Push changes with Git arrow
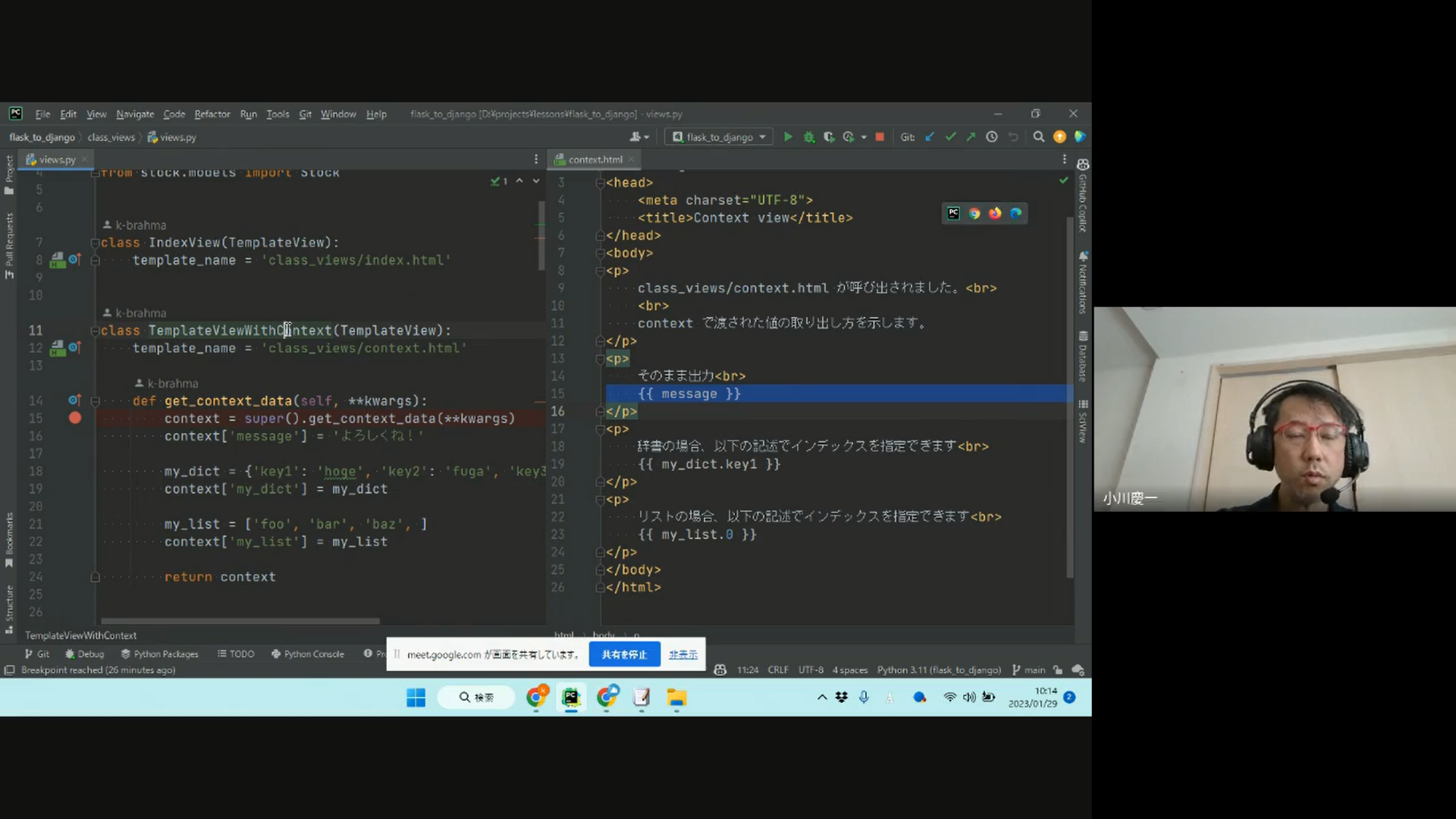The height and width of the screenshot is (819, 1456). (971, 137)
